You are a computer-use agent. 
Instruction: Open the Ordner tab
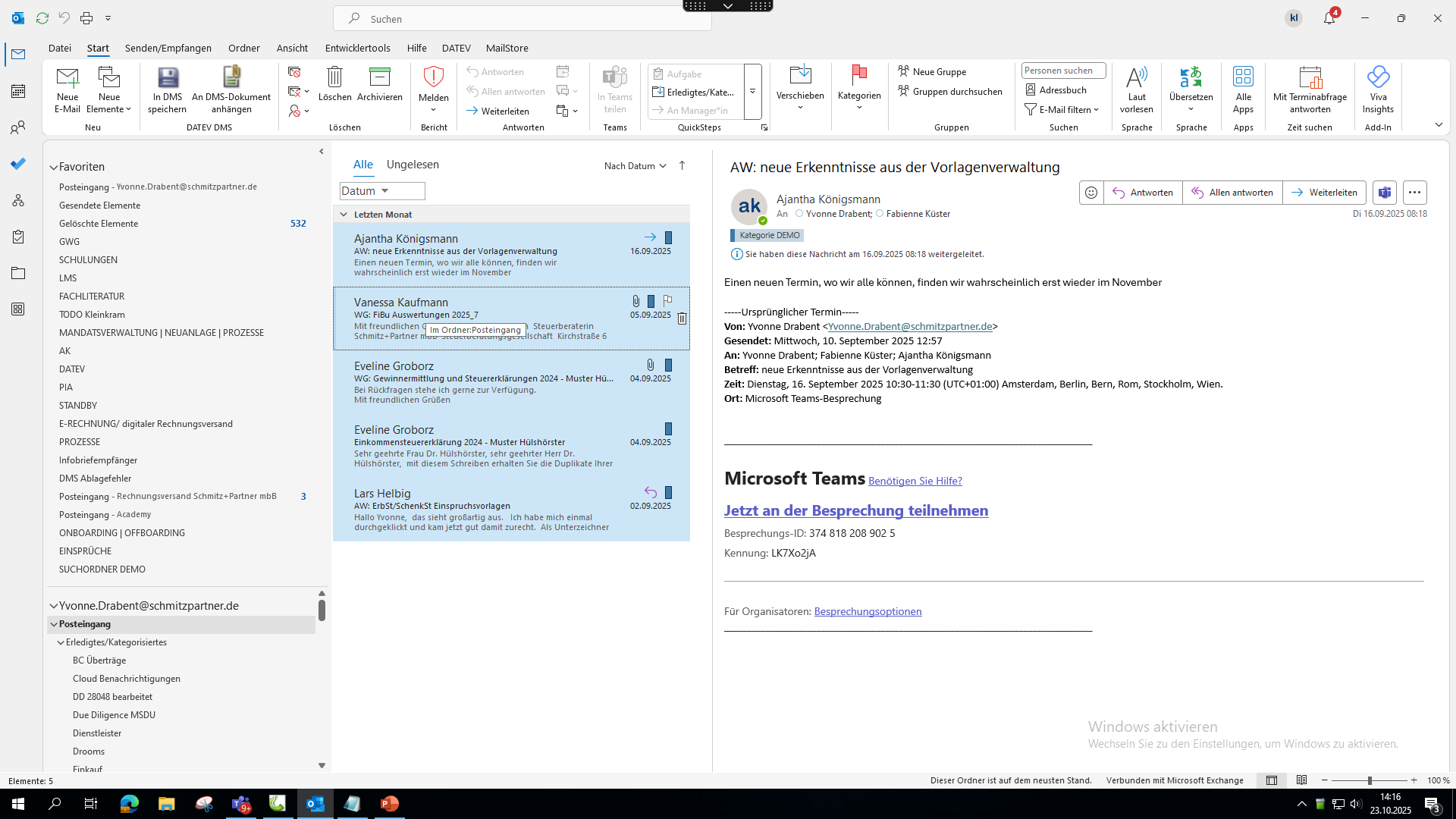(244, 48)
